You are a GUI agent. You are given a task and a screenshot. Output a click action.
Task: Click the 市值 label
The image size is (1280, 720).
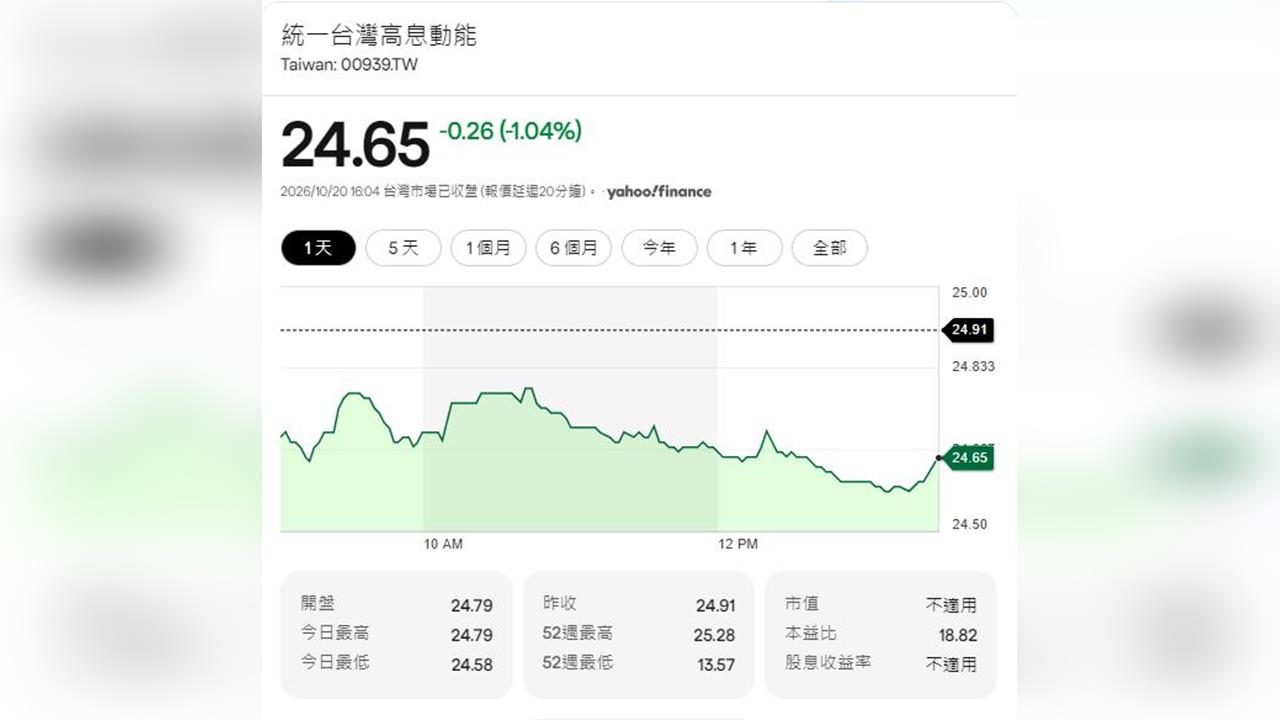pos(802,604)
